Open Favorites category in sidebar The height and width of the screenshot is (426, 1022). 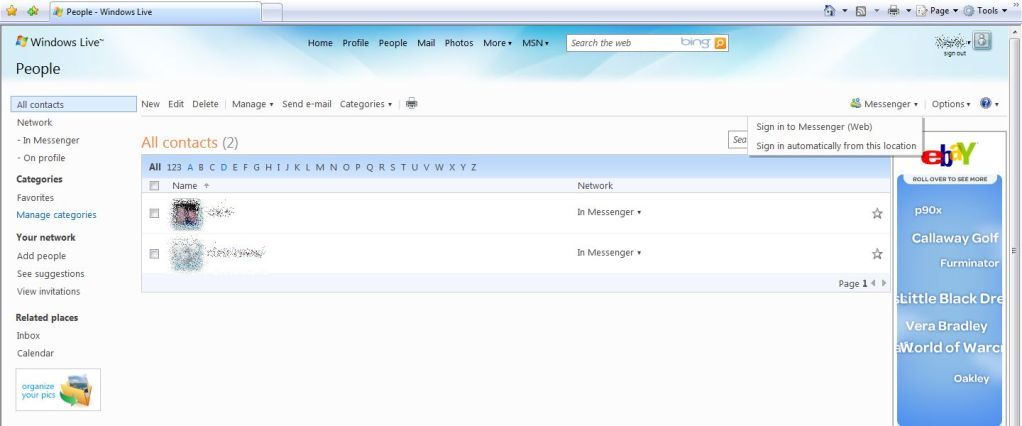click(x=35, y=197)
